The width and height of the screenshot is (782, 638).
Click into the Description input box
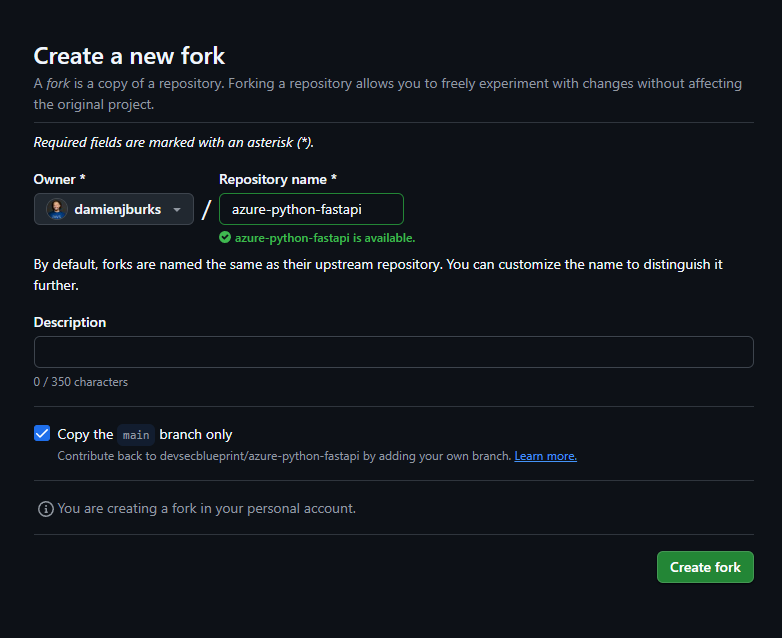point(393,352)
